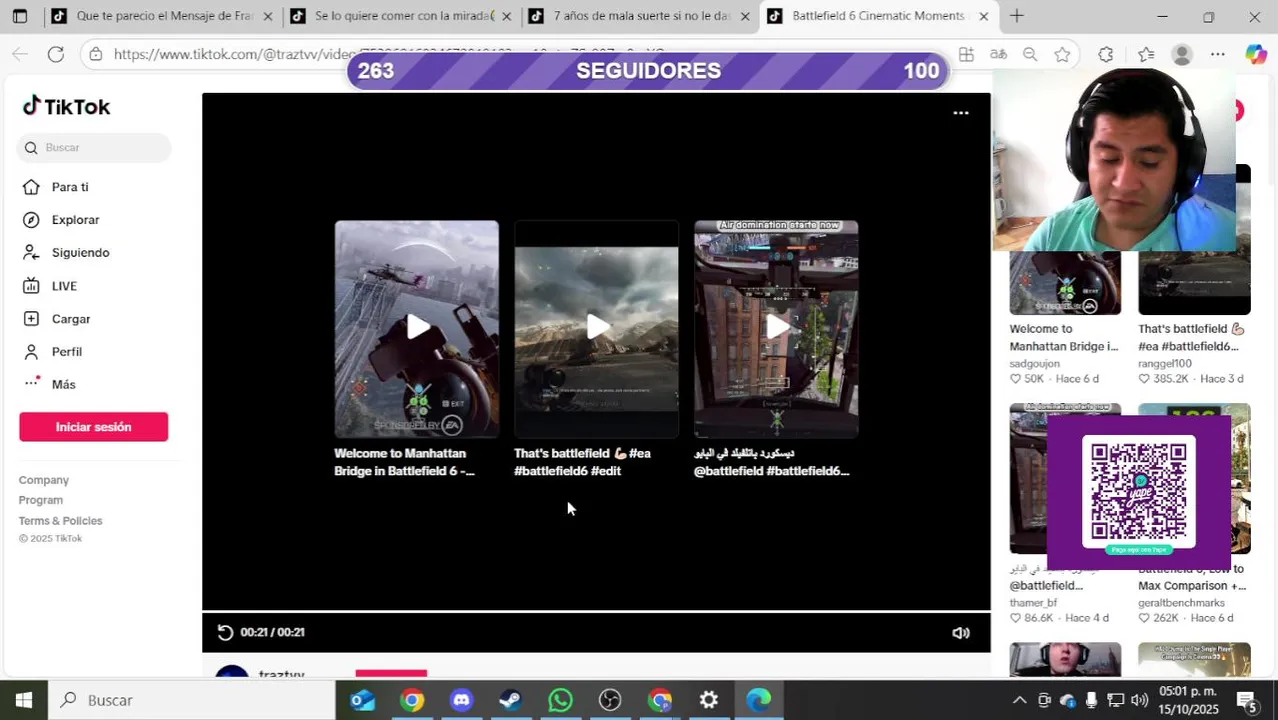Click the taskbar Buscar search box

pos(191,700)
